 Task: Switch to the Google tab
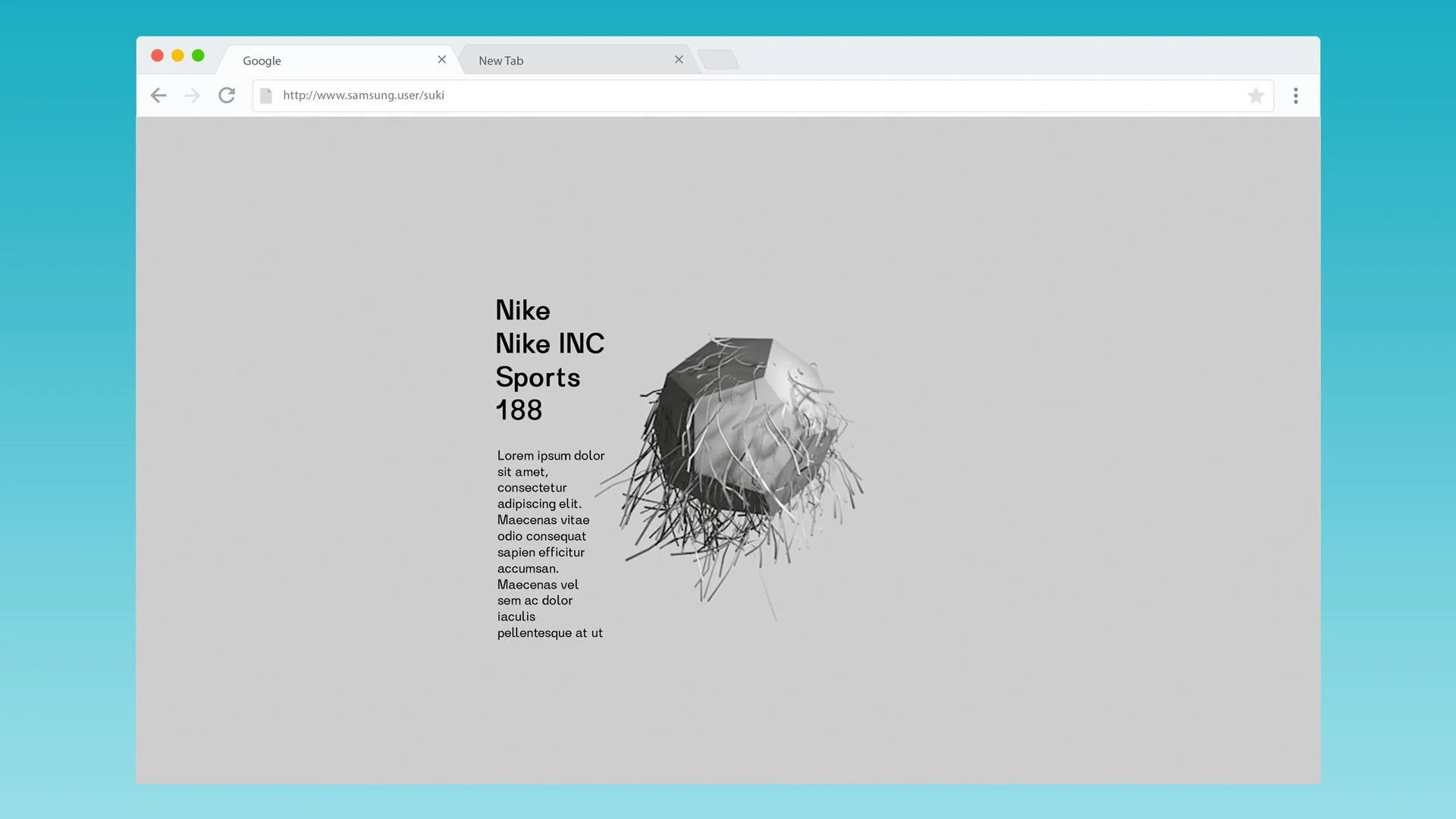339,60
